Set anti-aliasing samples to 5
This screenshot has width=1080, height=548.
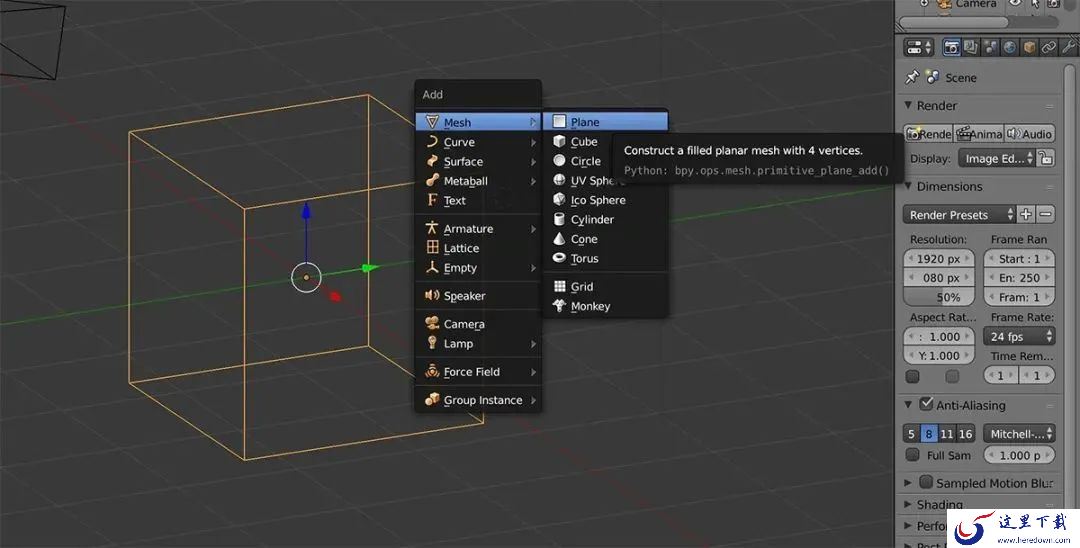click(911, 434)
